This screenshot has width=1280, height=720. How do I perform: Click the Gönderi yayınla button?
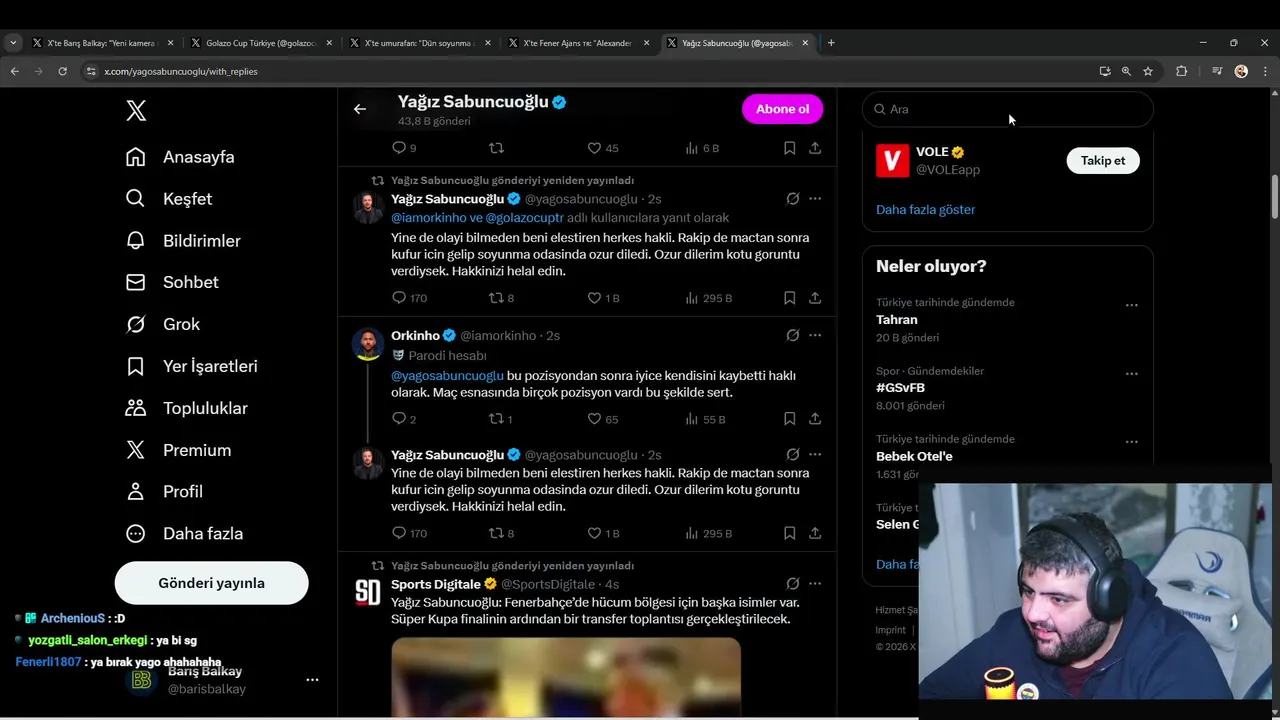211,583
